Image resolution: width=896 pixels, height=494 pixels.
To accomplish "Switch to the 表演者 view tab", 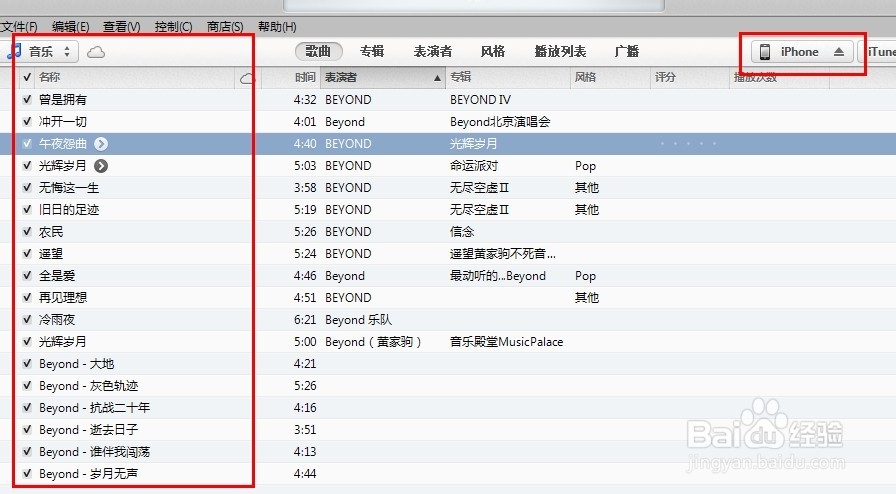I will click(x=433, y=51).
